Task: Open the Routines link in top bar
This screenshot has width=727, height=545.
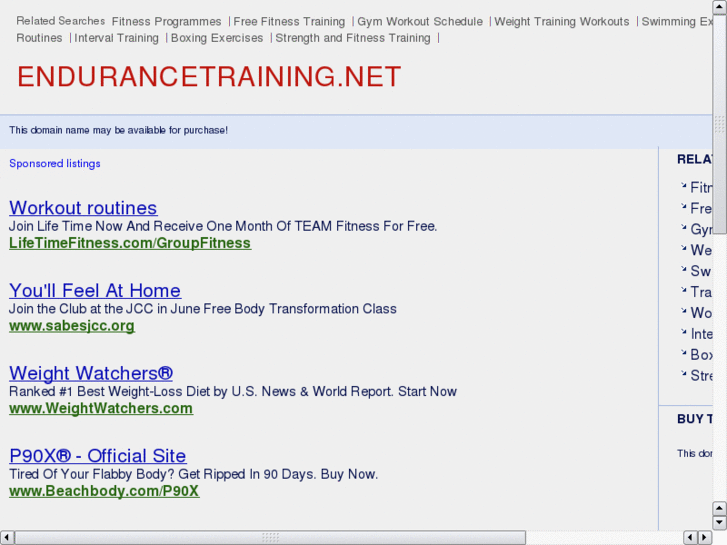Action: click(39, 38)
